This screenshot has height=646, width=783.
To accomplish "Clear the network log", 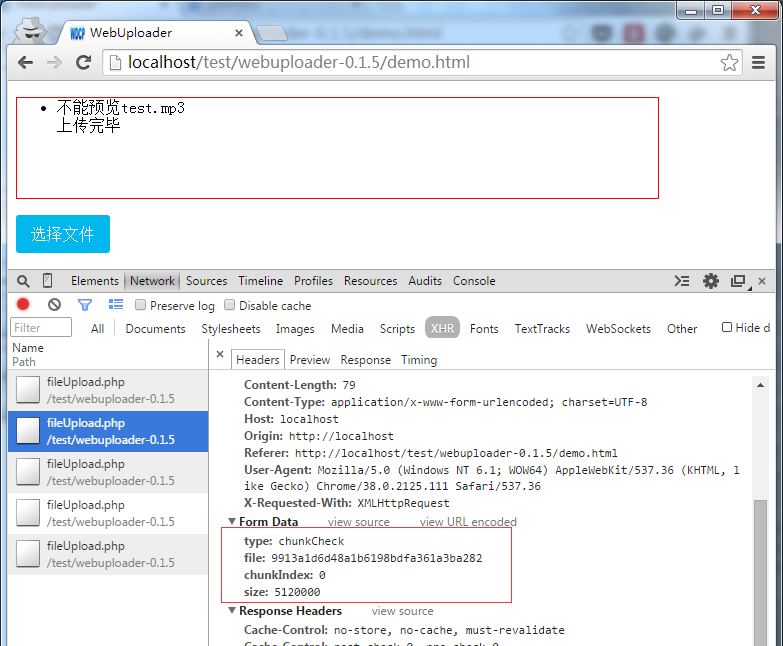I will [x=54, y=304].
